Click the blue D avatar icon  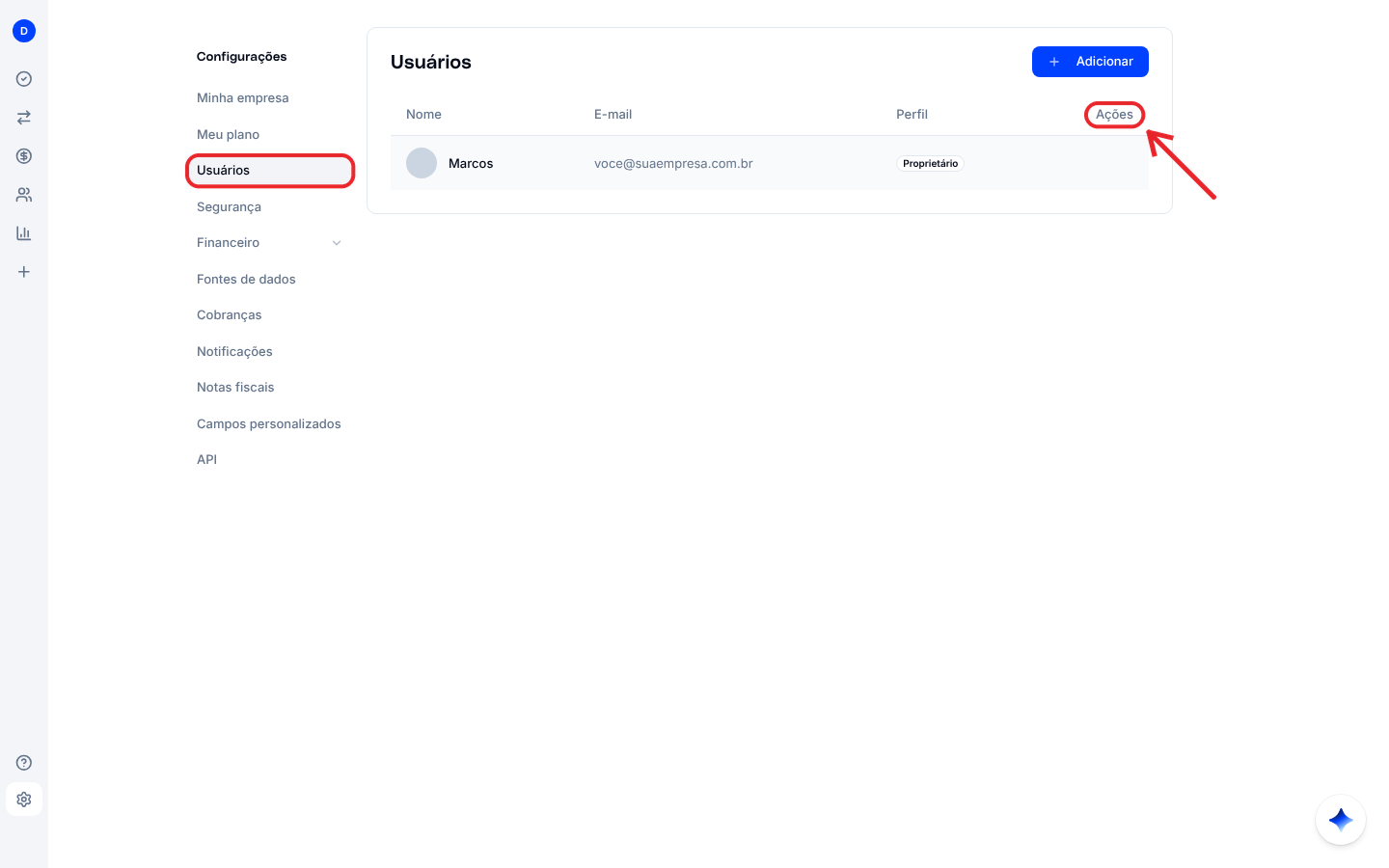pos(24,31)
